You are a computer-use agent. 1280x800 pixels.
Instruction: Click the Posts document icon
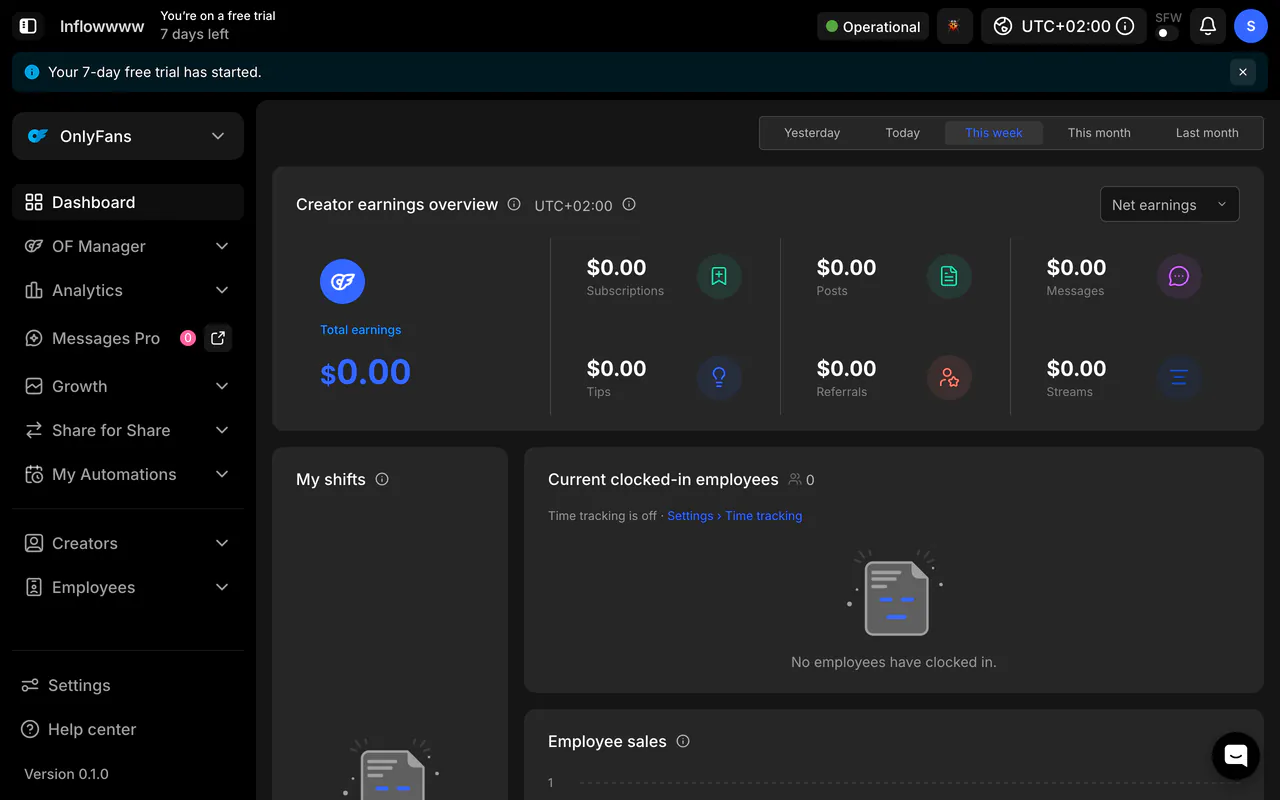click(949, 277)
